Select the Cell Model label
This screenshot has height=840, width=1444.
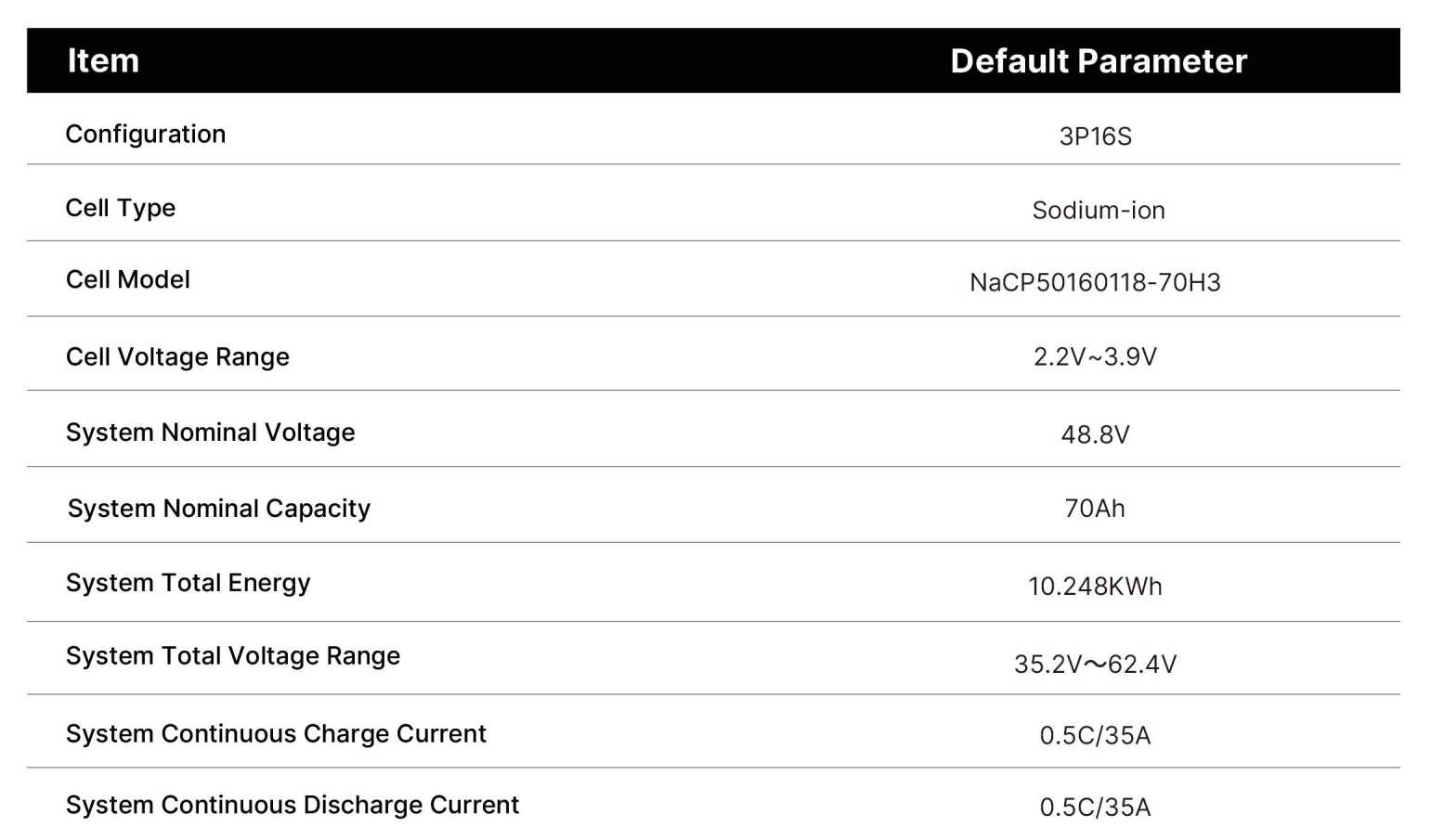tap(128, 279)
